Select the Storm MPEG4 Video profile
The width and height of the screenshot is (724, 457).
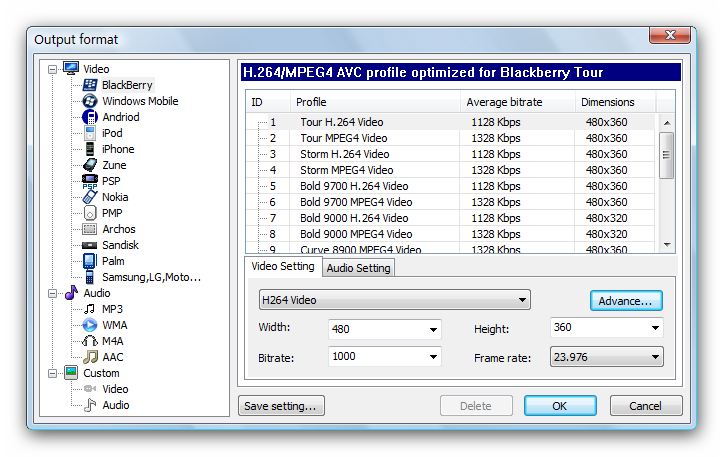click(x=450, y=170)
